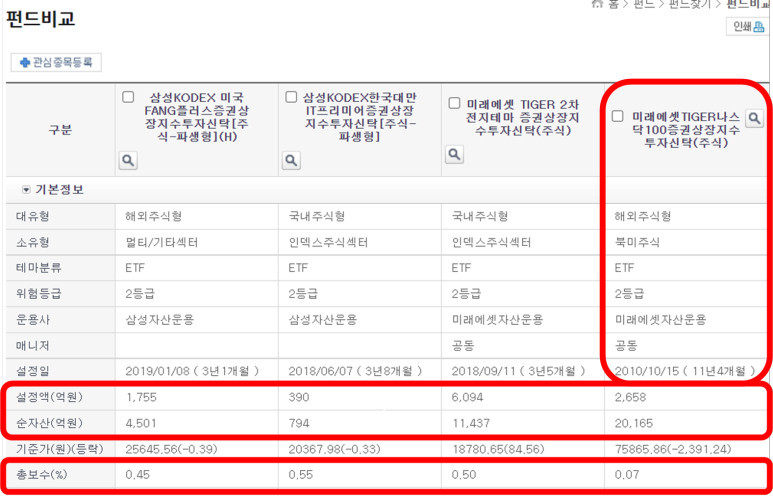The image size is (773, 498).
Task: Click the 기준가 75865.86(-2,391.24) cell
Action: click(x=673, y=449)
